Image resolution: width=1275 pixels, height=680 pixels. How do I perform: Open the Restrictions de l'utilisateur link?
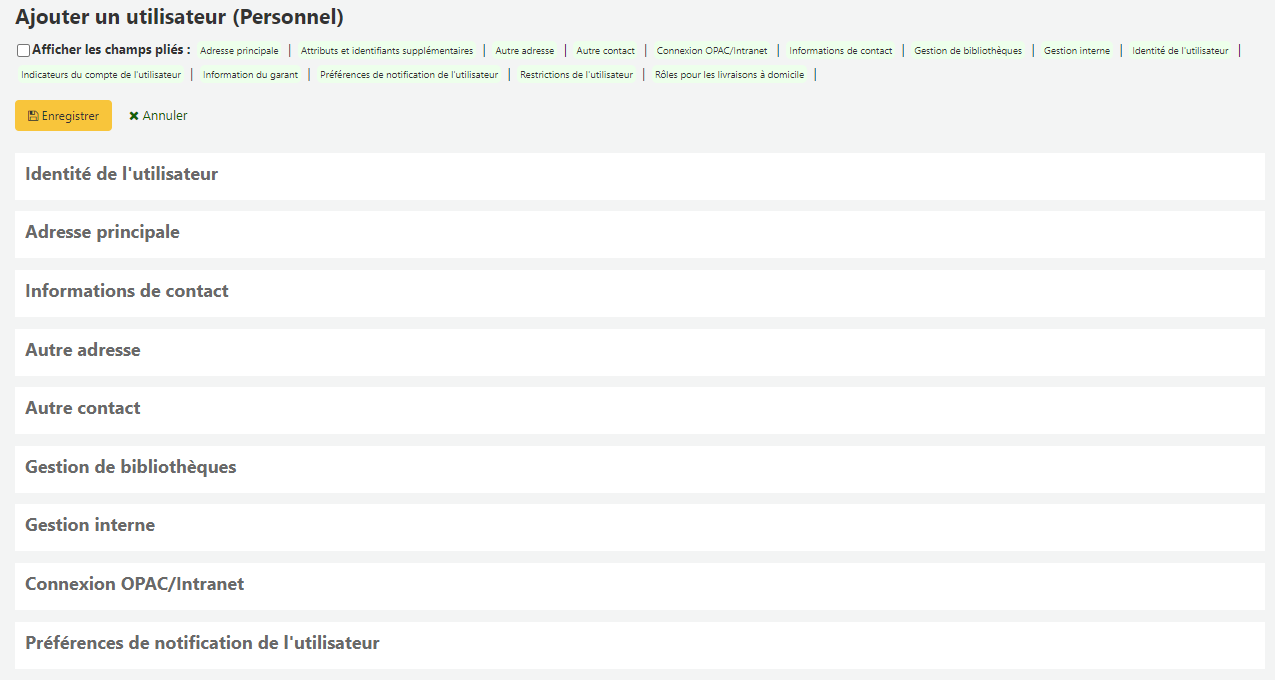tap(576, 74)
